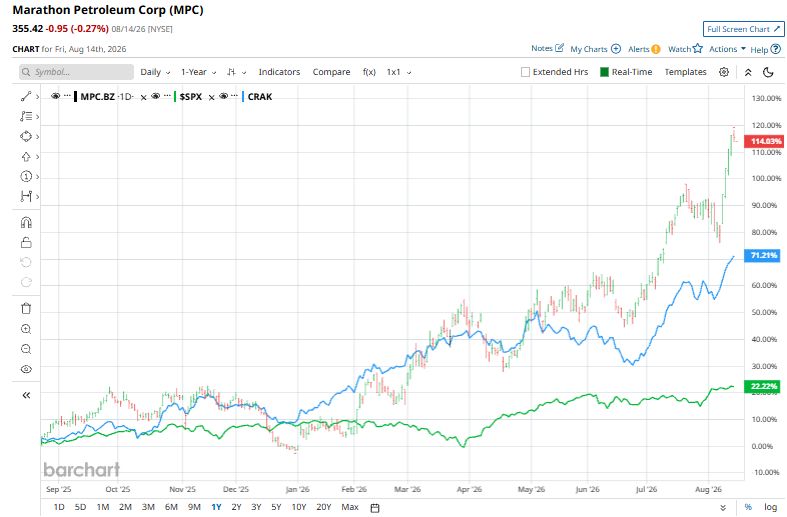Remove the MPC.BZ series

(x=143, y=97)
